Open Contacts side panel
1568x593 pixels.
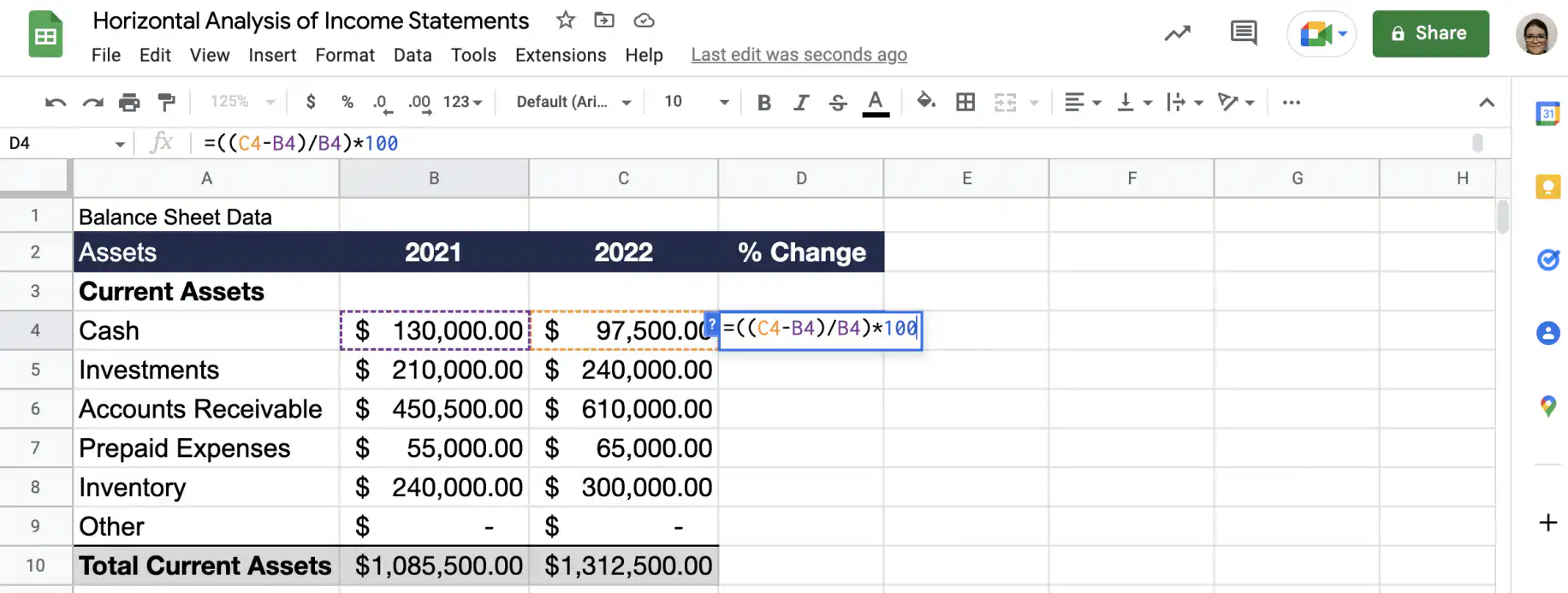(x=1547, y=333)
